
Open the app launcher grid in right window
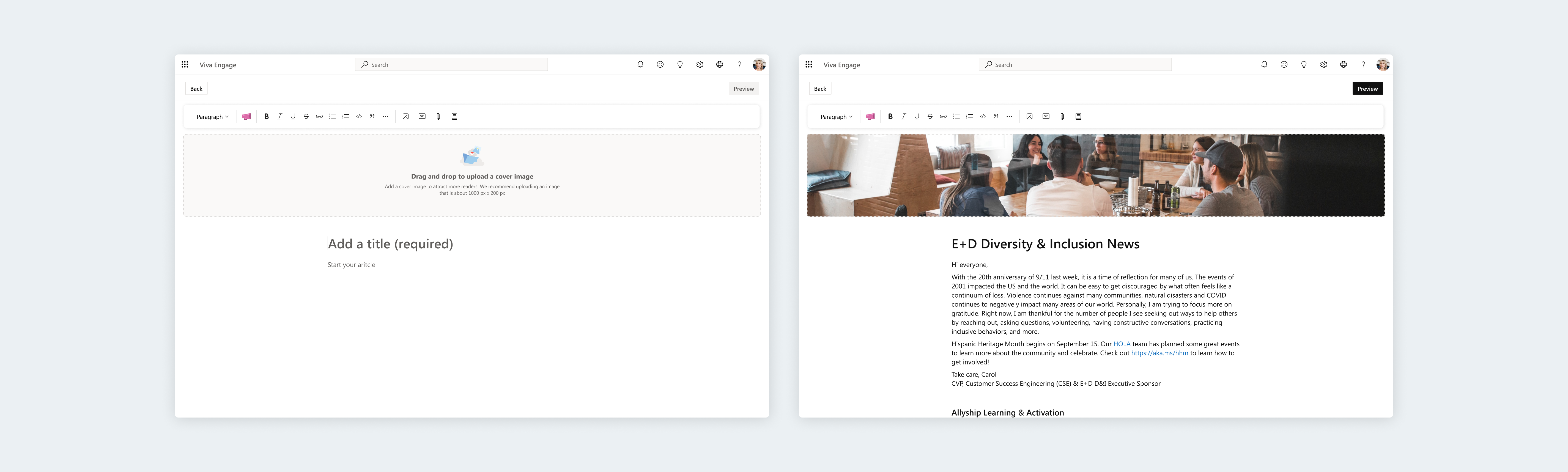(x=808, y=64)
